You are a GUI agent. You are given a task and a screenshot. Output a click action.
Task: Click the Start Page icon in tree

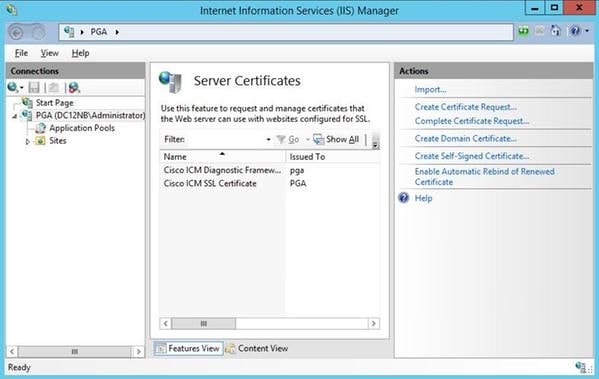point(27,102)
